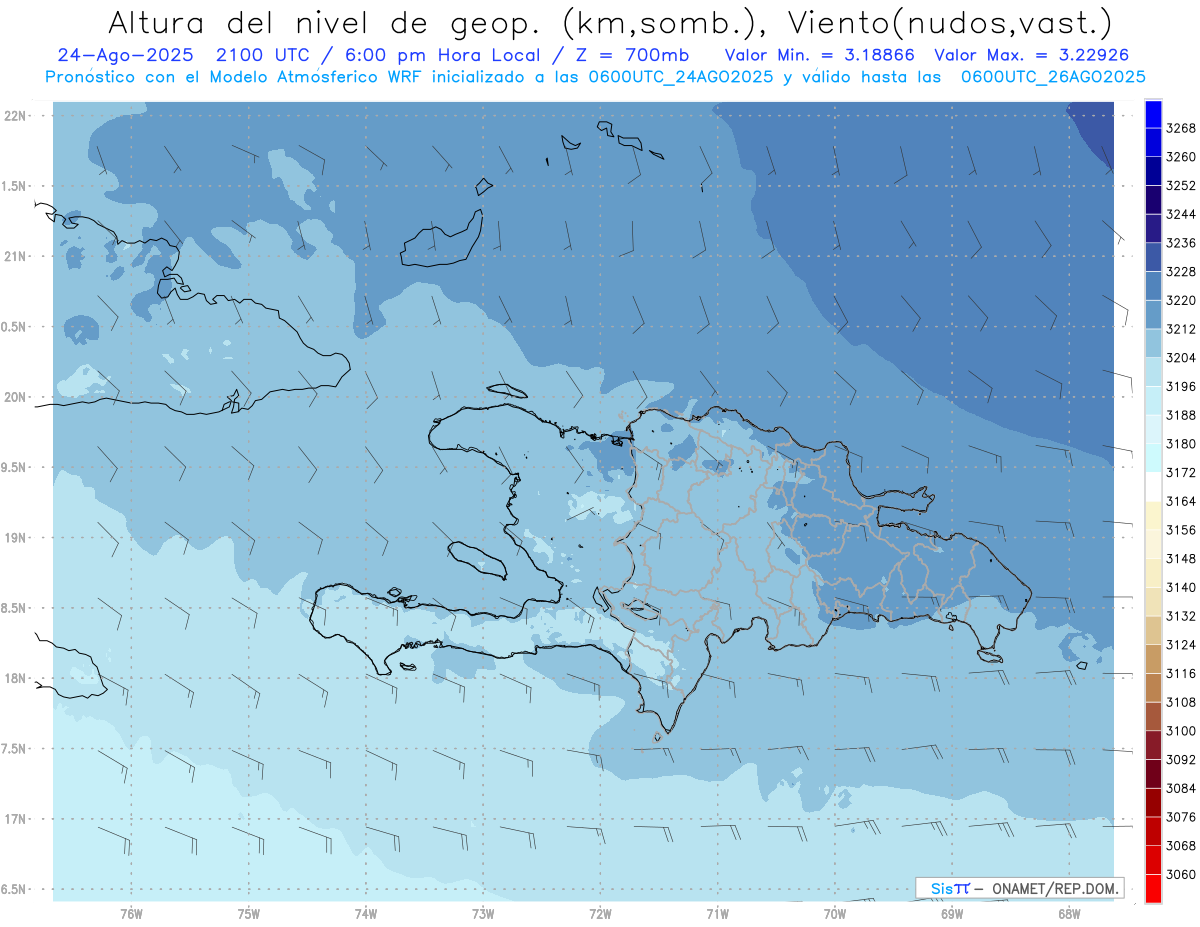Click the '17N' latitude axis label

(x=15, y=819)
